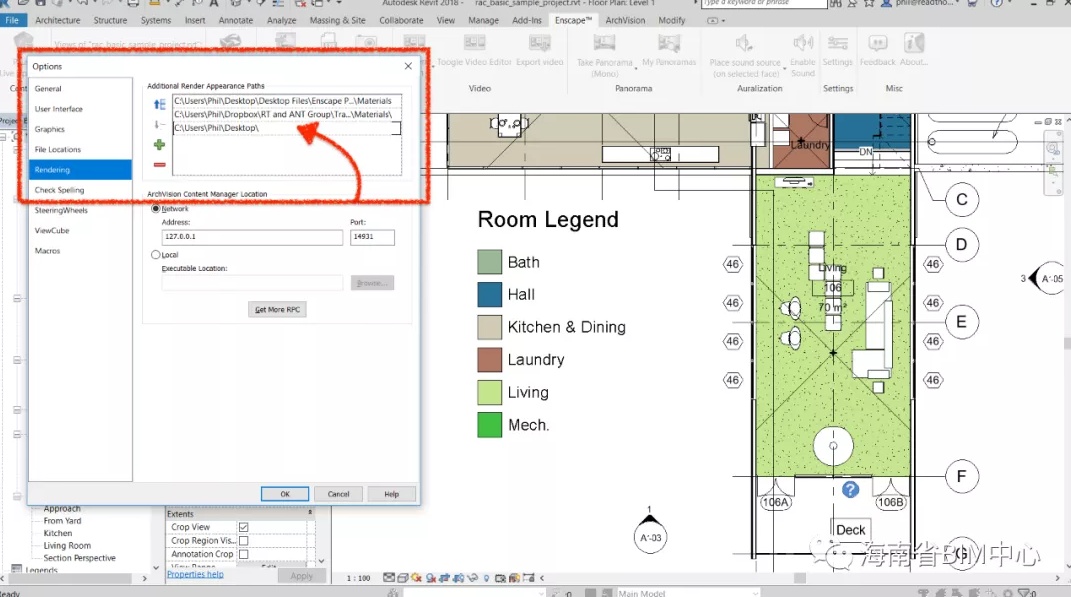Click the green plus add path icon
1071x597 pixels.
(x=159, y=145)
